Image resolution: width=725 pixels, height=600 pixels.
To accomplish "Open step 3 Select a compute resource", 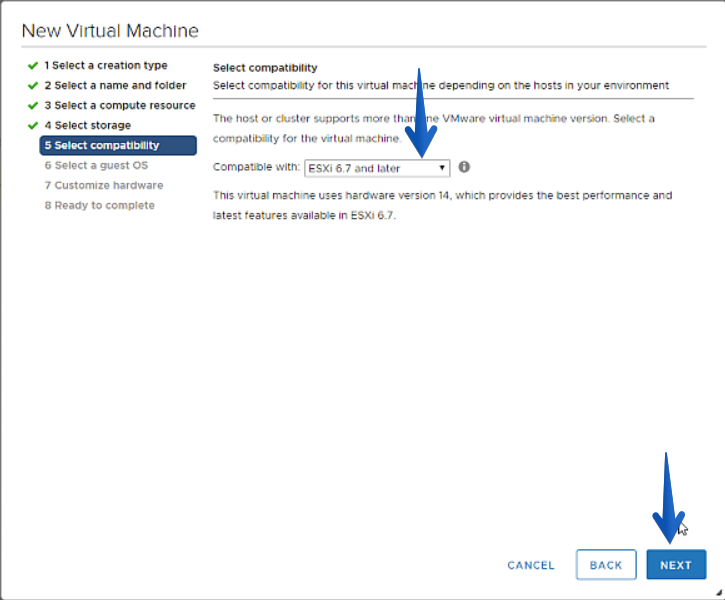I will [120, 105].
